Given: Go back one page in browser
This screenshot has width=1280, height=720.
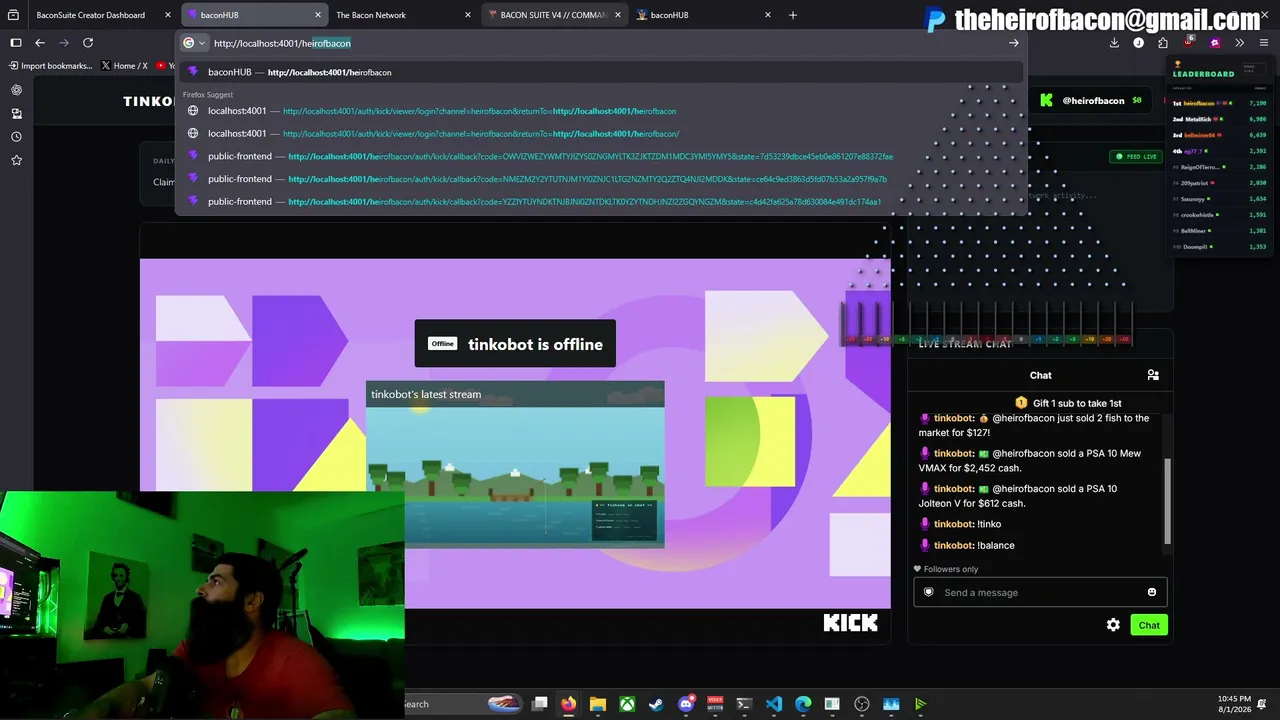Looking at the screenshot, I should [40, 43].
